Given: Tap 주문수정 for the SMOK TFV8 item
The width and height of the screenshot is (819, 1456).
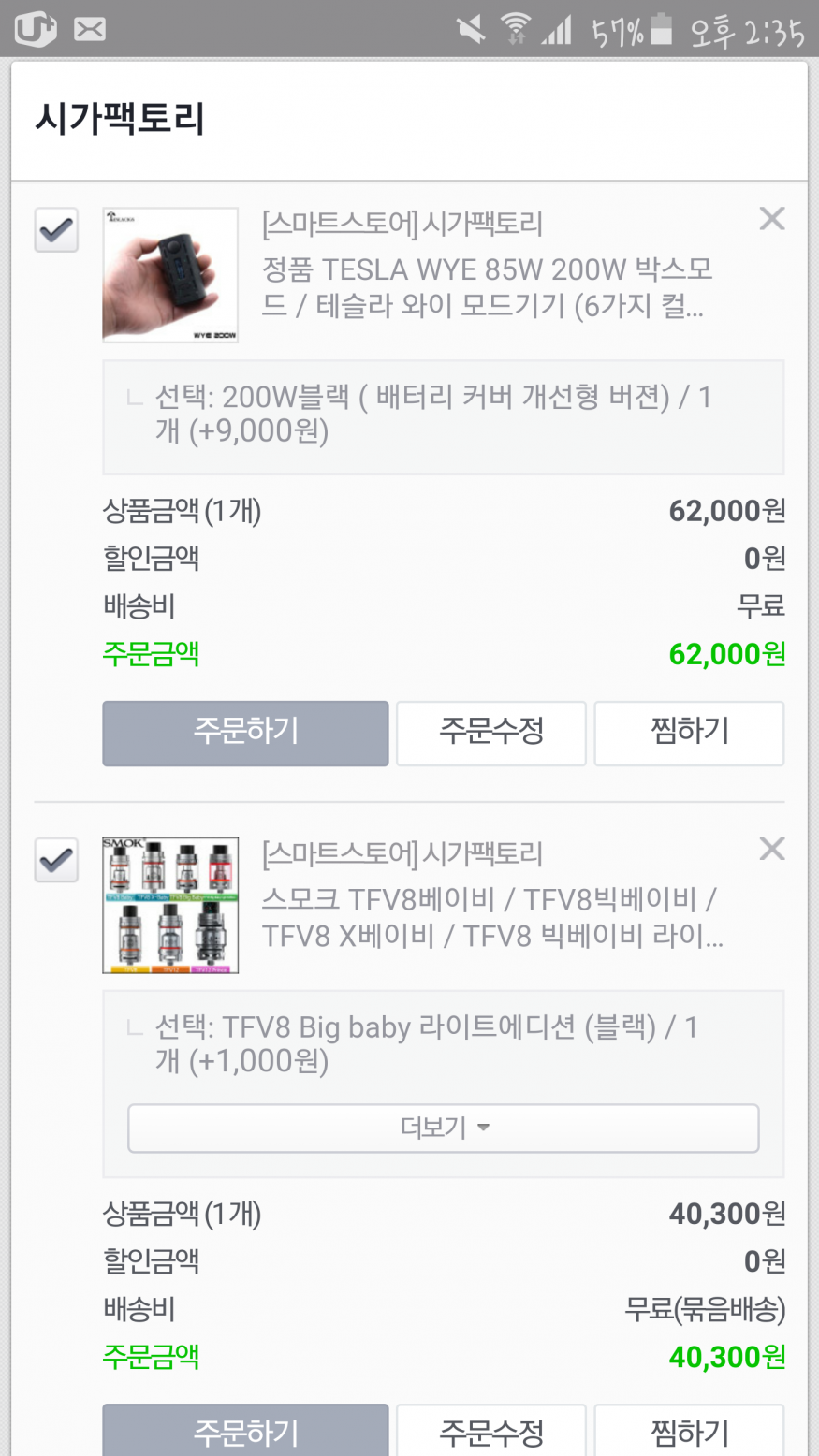Looking at the screenshot, I should coord(491,1432).
